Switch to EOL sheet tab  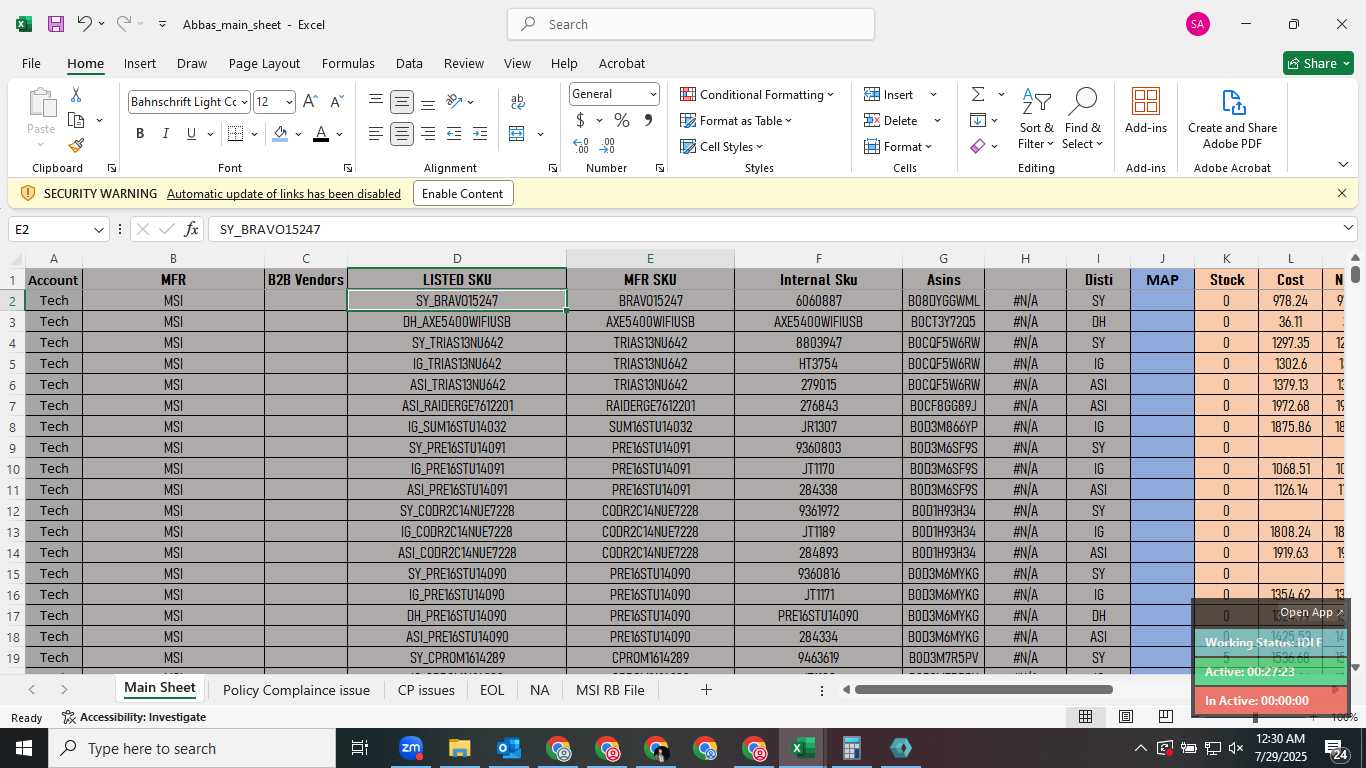coord(491,690)
